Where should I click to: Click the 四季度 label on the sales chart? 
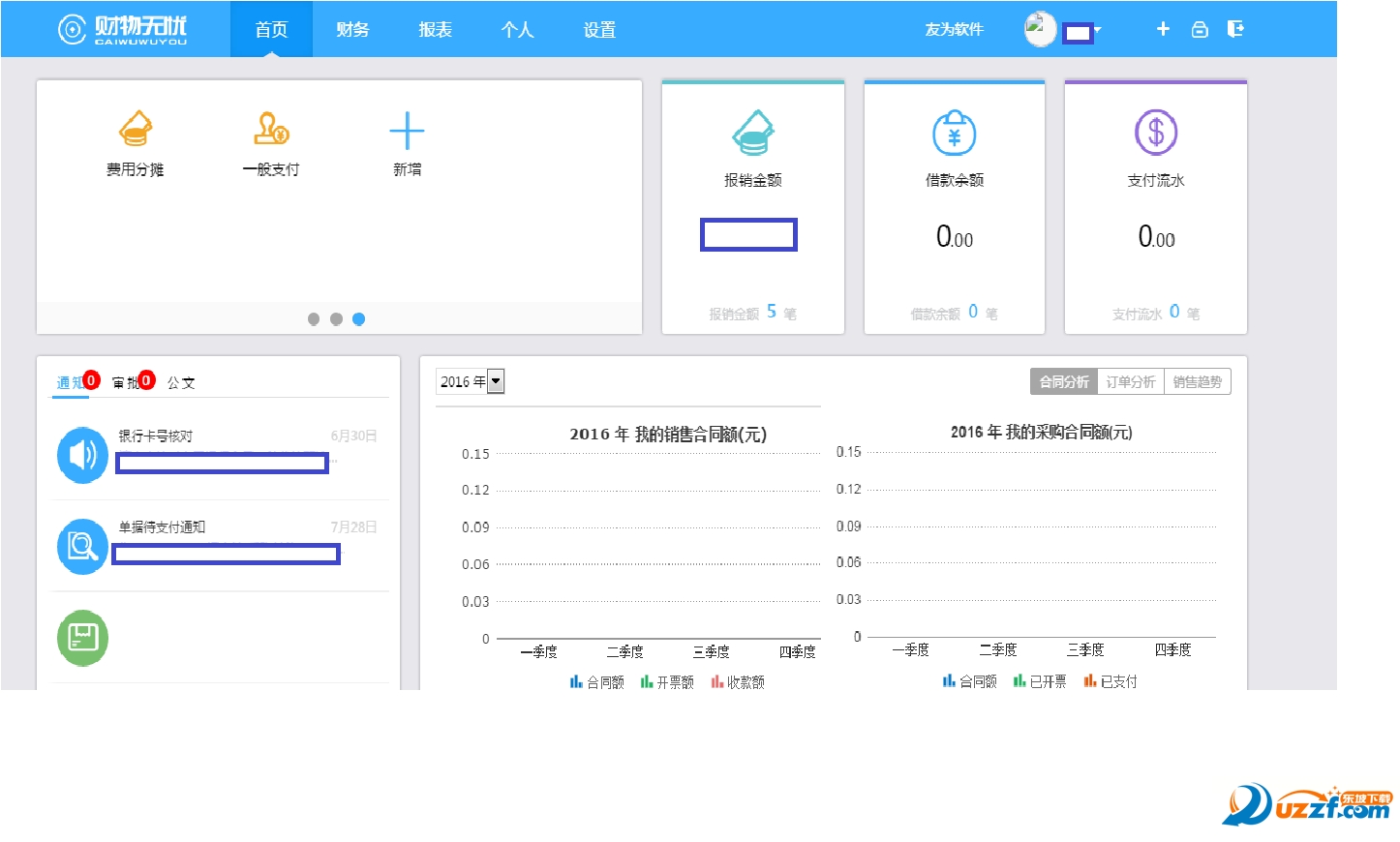coord(798,651)
